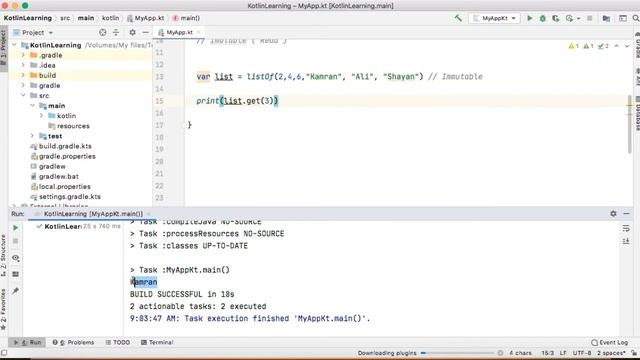Collapse the src folder
Screen dimensions: 640x360
point(23,95)
